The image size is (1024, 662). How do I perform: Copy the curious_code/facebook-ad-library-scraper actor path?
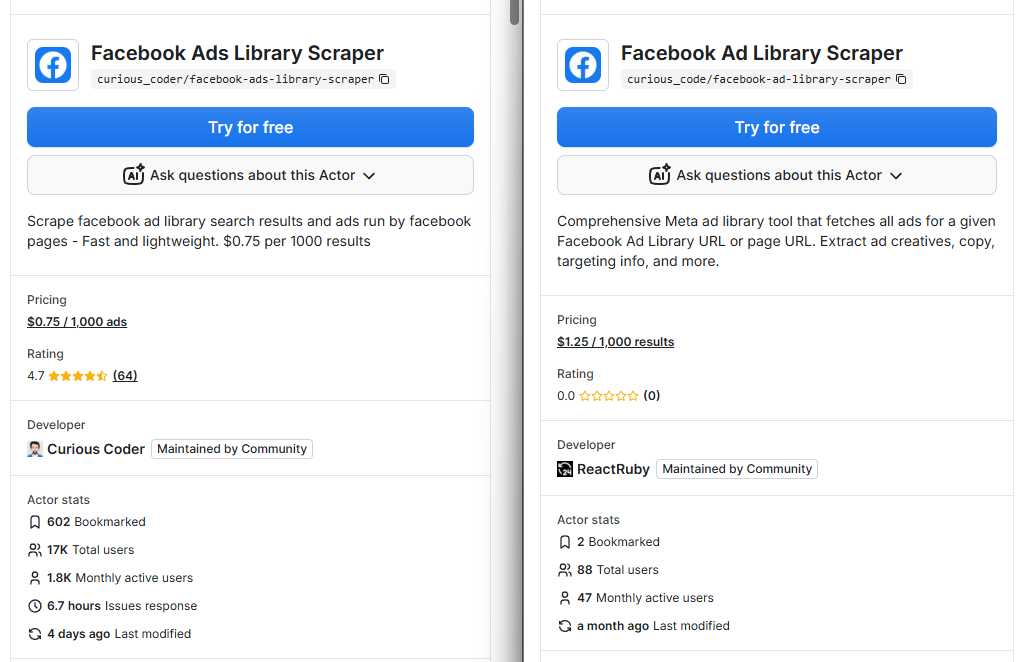point(901,79)
